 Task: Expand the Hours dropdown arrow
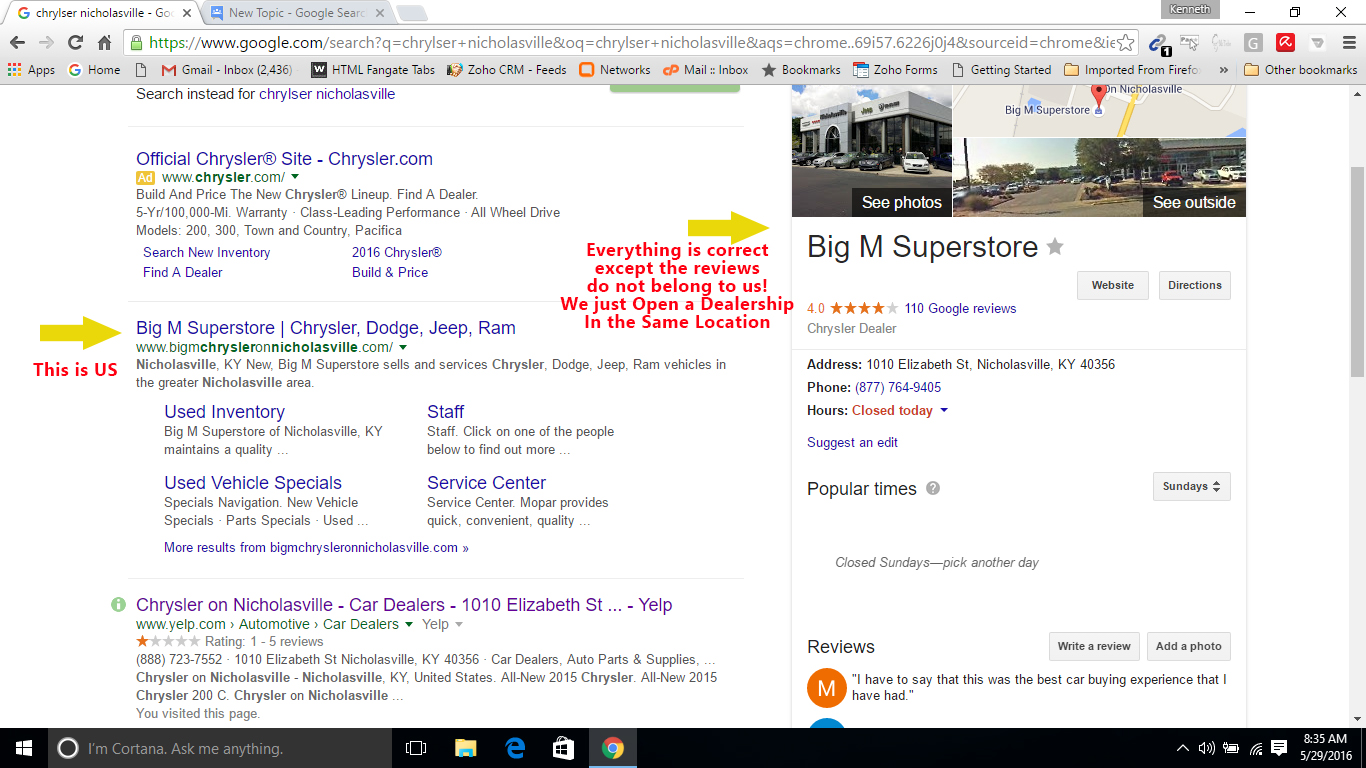944,411
